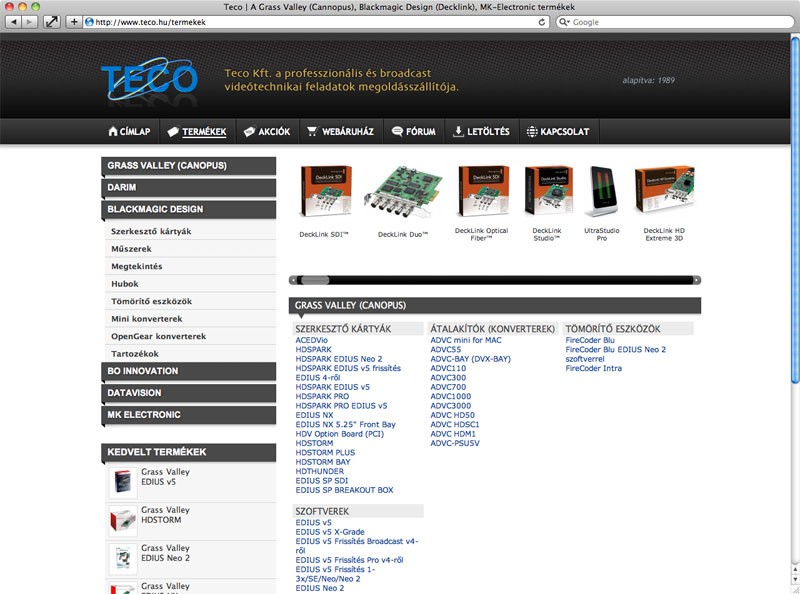Viewport: 800px width, 594px height.
Task: Click the TECO logo
Action: (x=149, y=80)
